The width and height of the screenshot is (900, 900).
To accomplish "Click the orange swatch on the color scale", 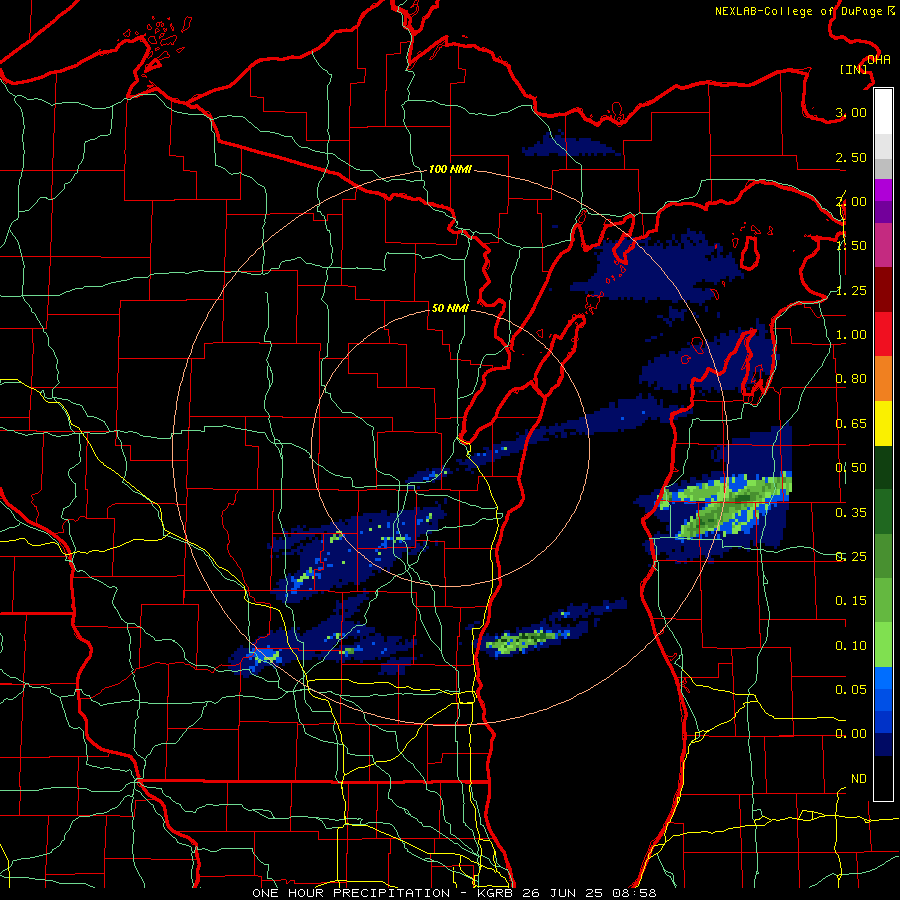I will [x=883, y=379].
